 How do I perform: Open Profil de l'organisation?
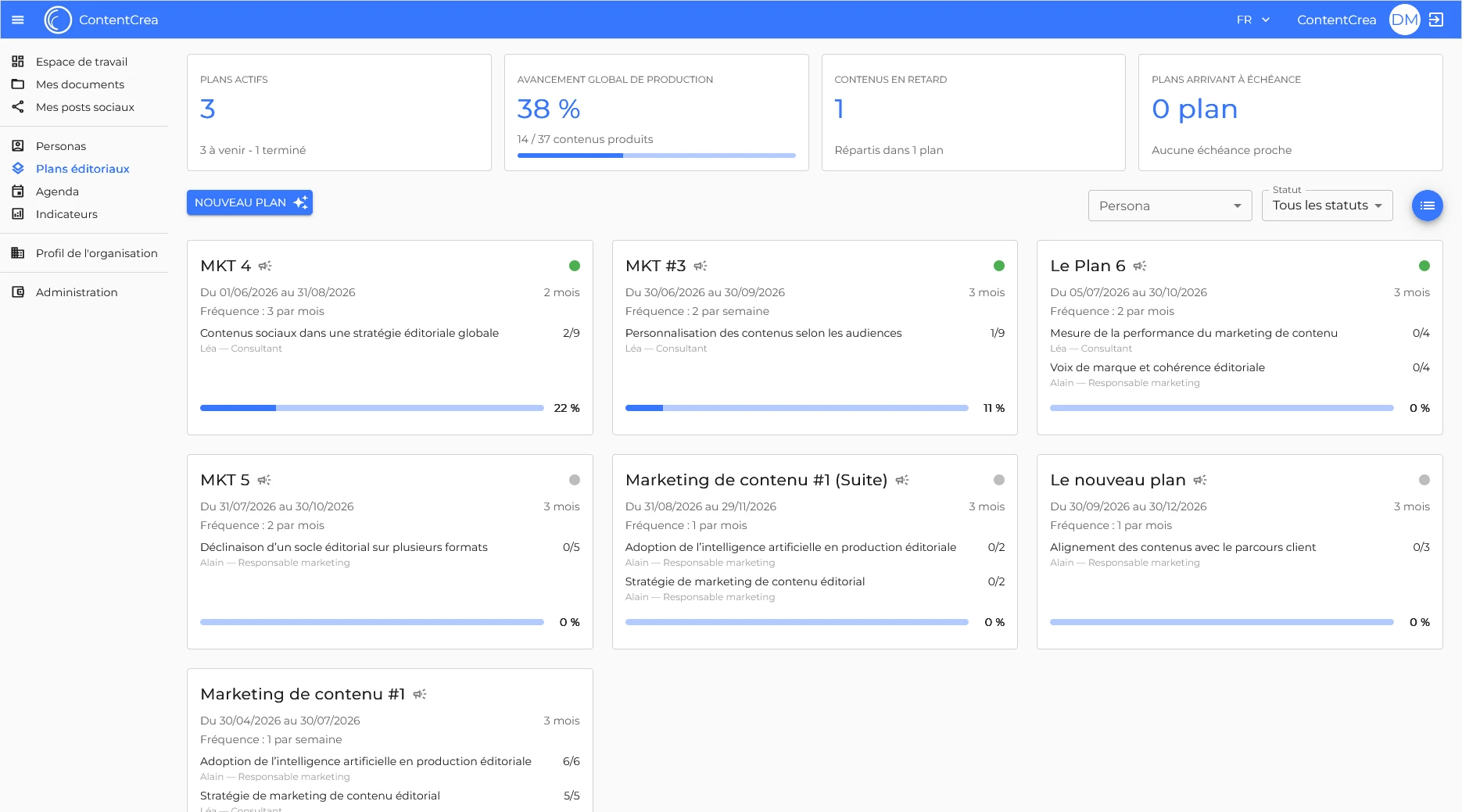(x=97, y=252)
